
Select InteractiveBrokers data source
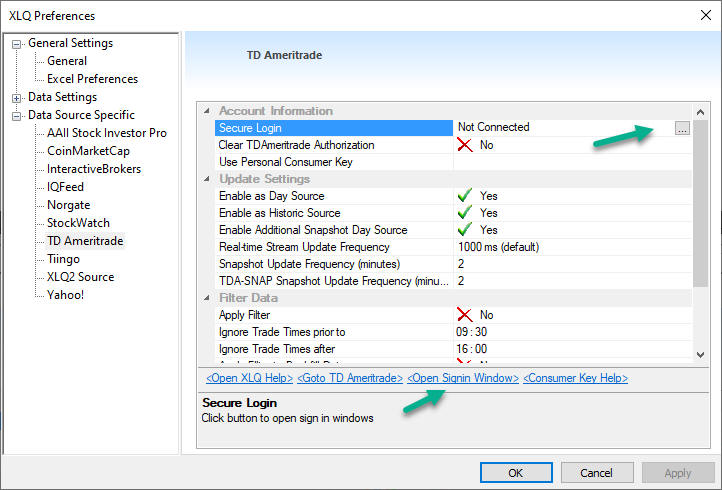(93, 169)
